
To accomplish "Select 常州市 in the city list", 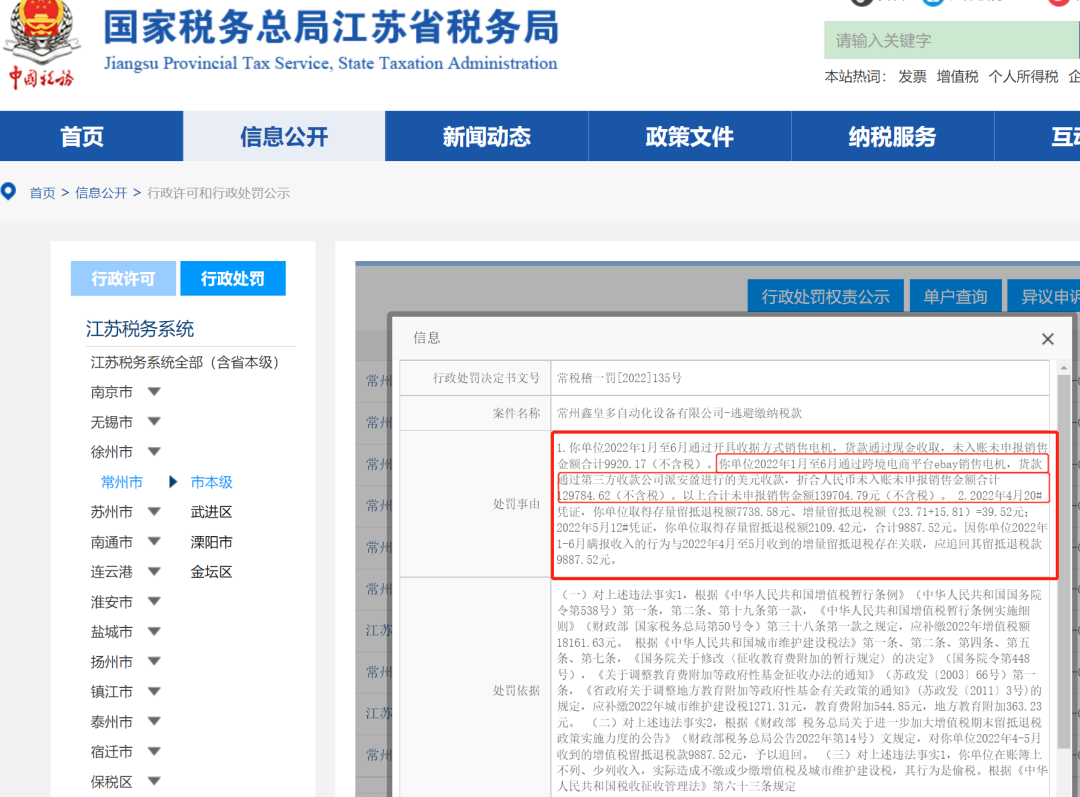I will (122, 482).
